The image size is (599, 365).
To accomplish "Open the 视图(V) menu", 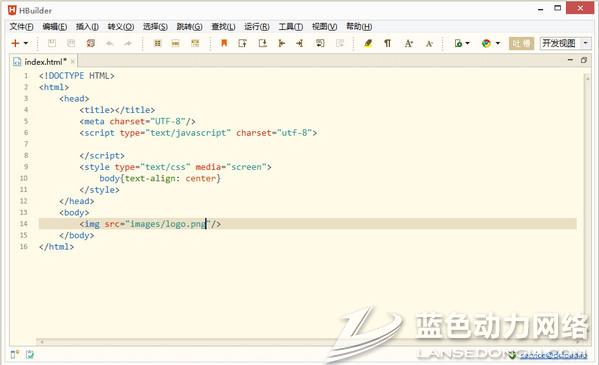I will (324, 26).
